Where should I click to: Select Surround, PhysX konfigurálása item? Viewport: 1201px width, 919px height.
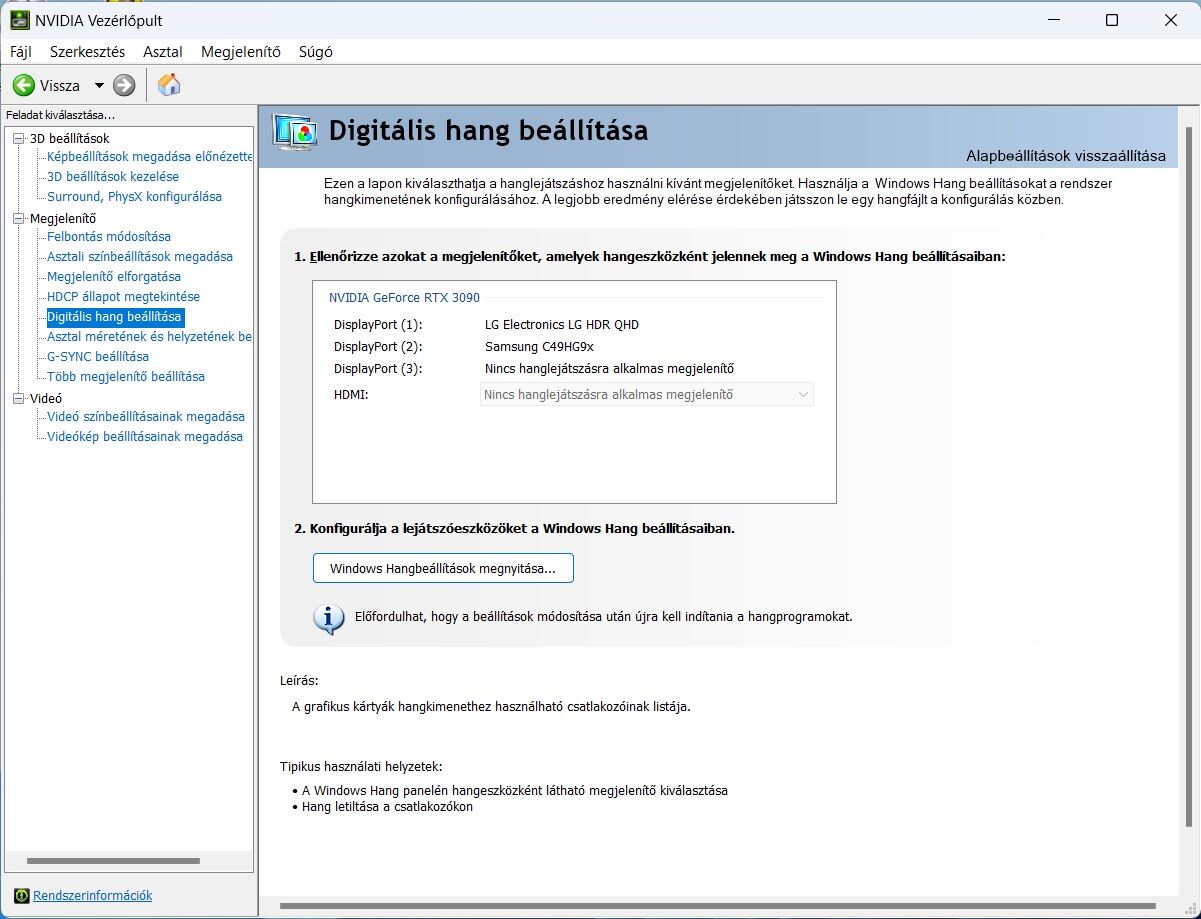tap(135, 197)
